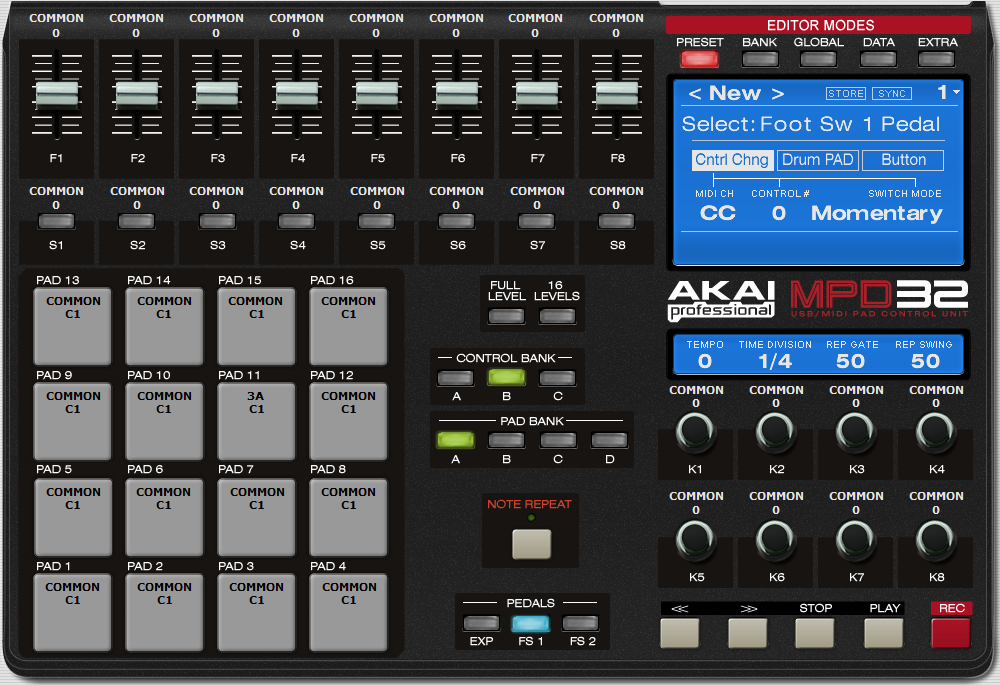Select Pad Bank C
The height and width of the screenshot is (685, 1000).
[x=558, y=440]
